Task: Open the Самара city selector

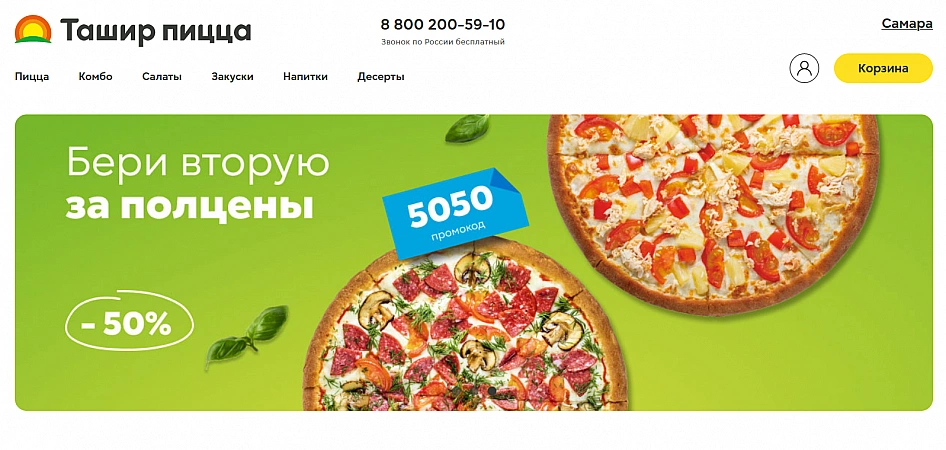Action: [907, 24]
